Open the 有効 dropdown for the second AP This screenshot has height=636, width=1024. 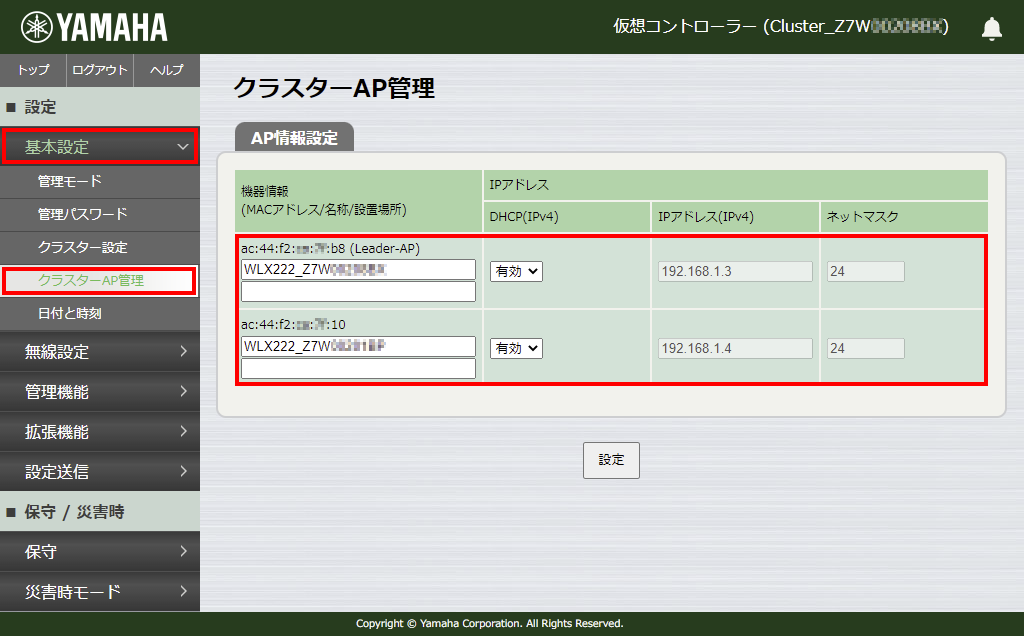pyautogui.click(x=515, y=348)
